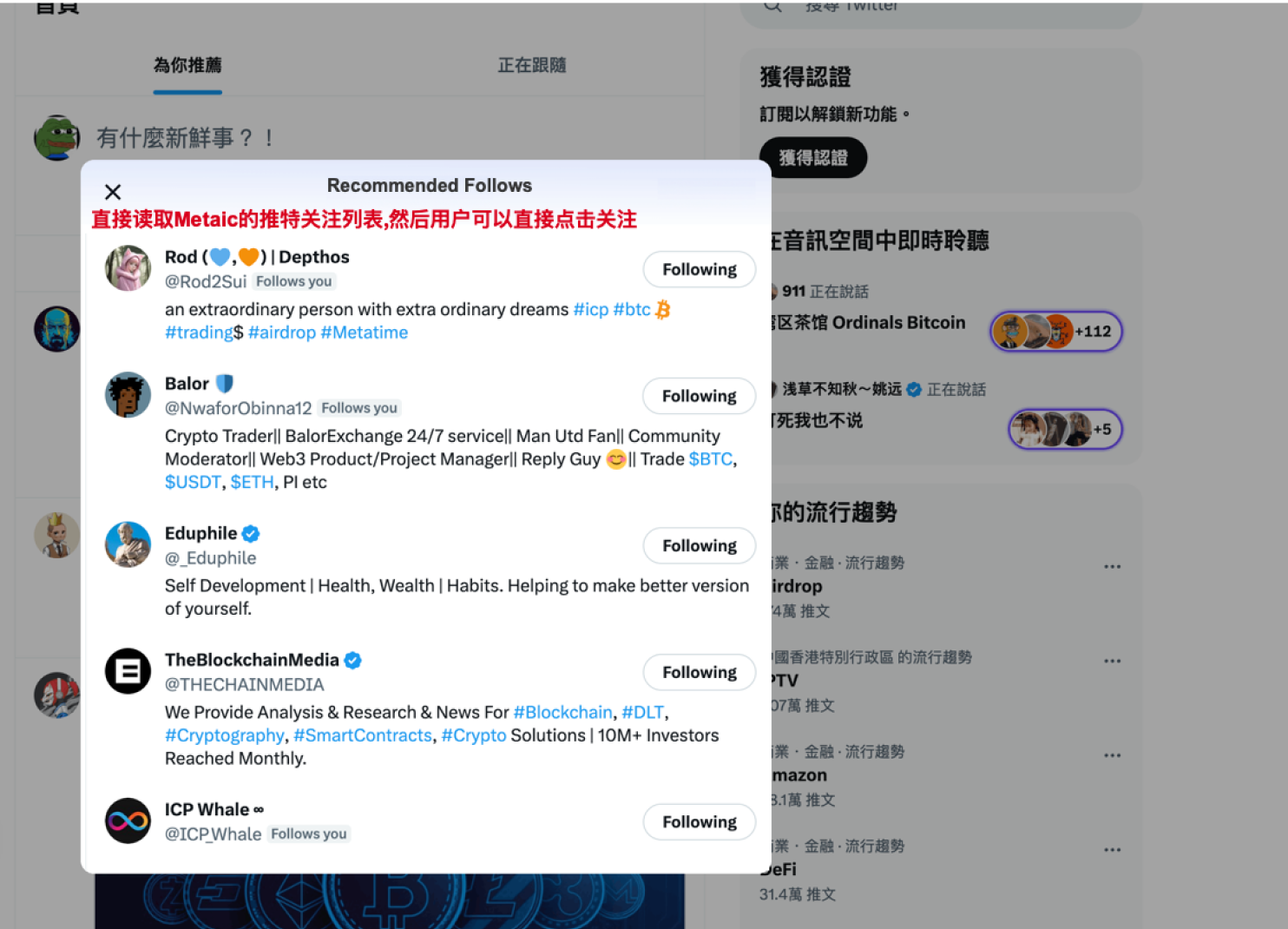The width and height of the screenshot is (1288, 929).
Task: Open ICP Whale infinity logo avatar
Action: pos(128,820)
